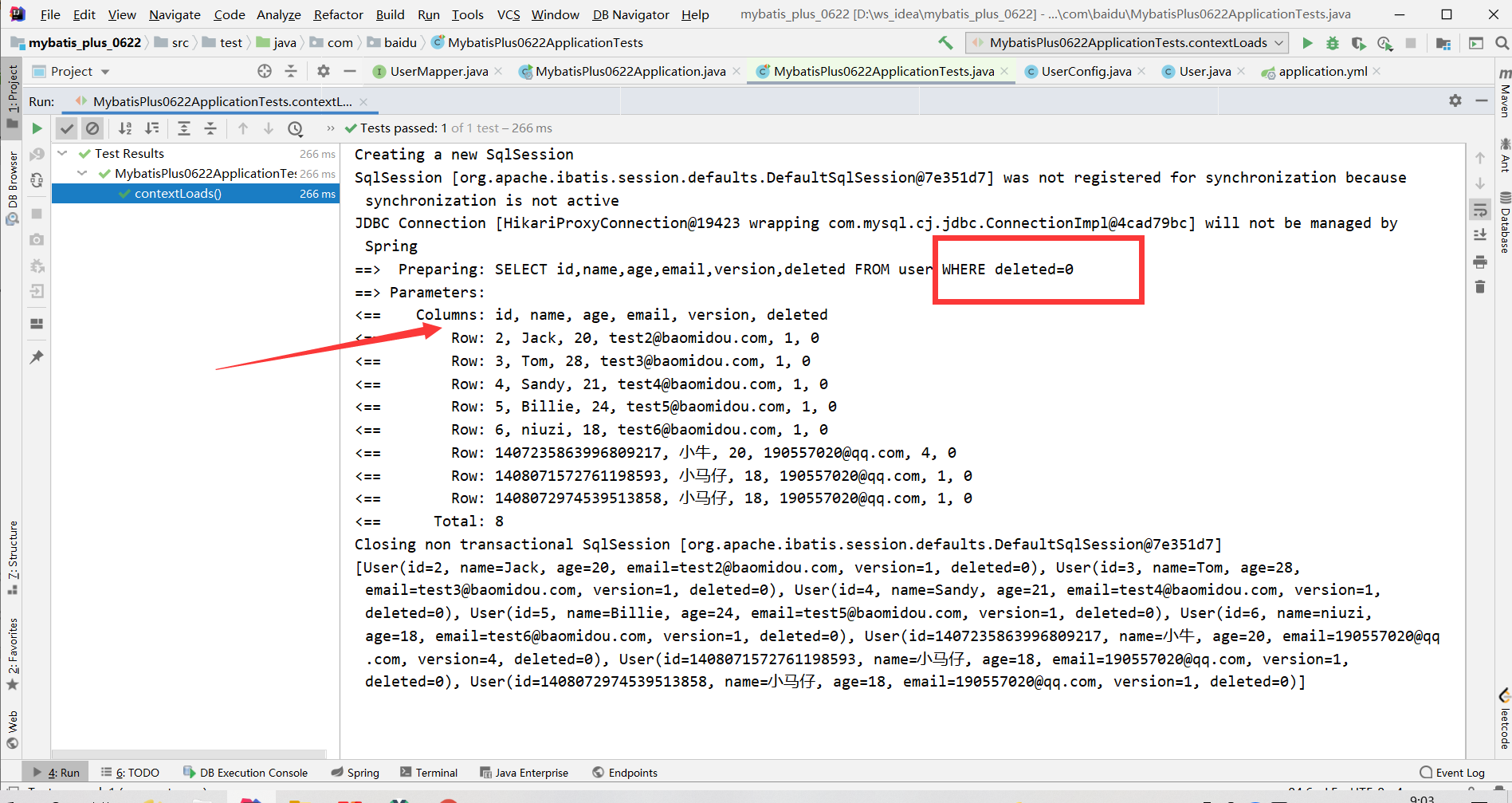Viewport: 1512px width, 803px height.
Task: Open Java Enterprise tool window
Action: tap(524, 773)
